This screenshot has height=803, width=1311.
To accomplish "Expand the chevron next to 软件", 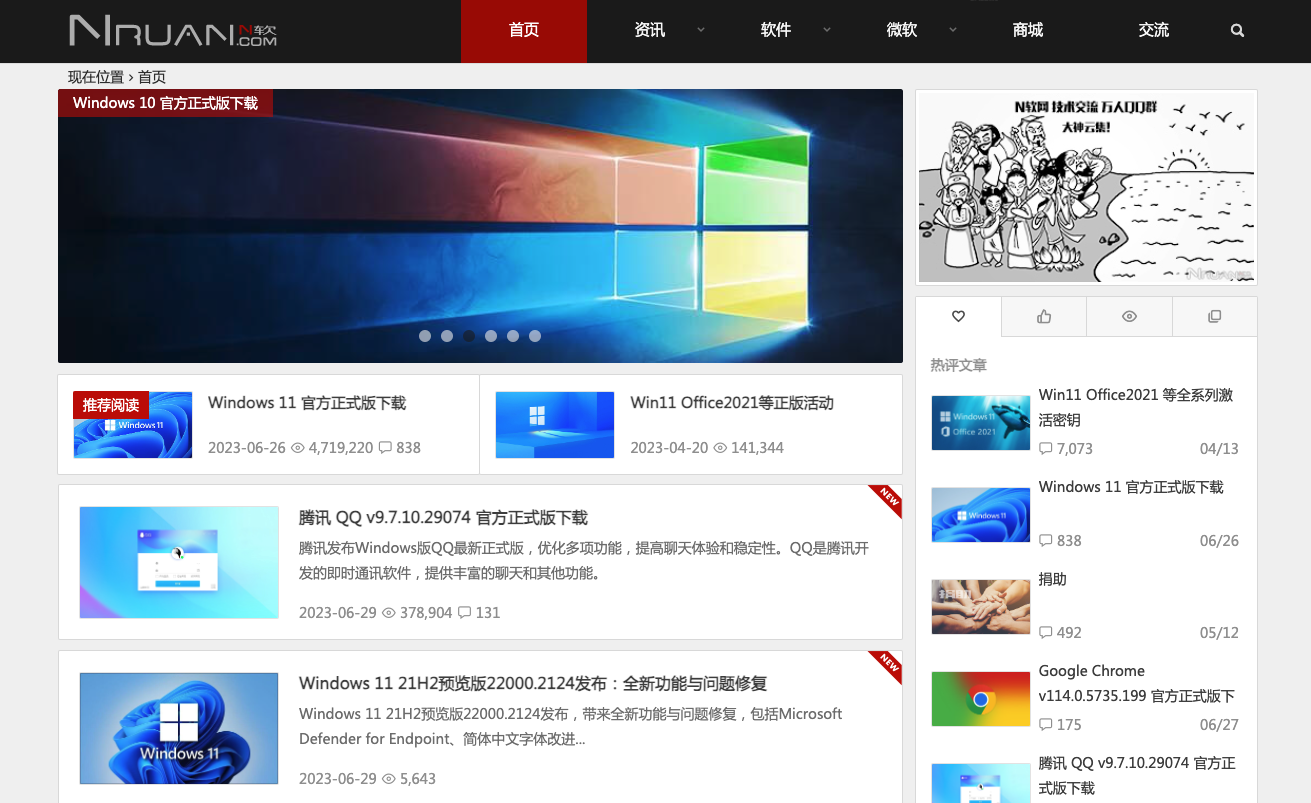I will tap(827, 30).
